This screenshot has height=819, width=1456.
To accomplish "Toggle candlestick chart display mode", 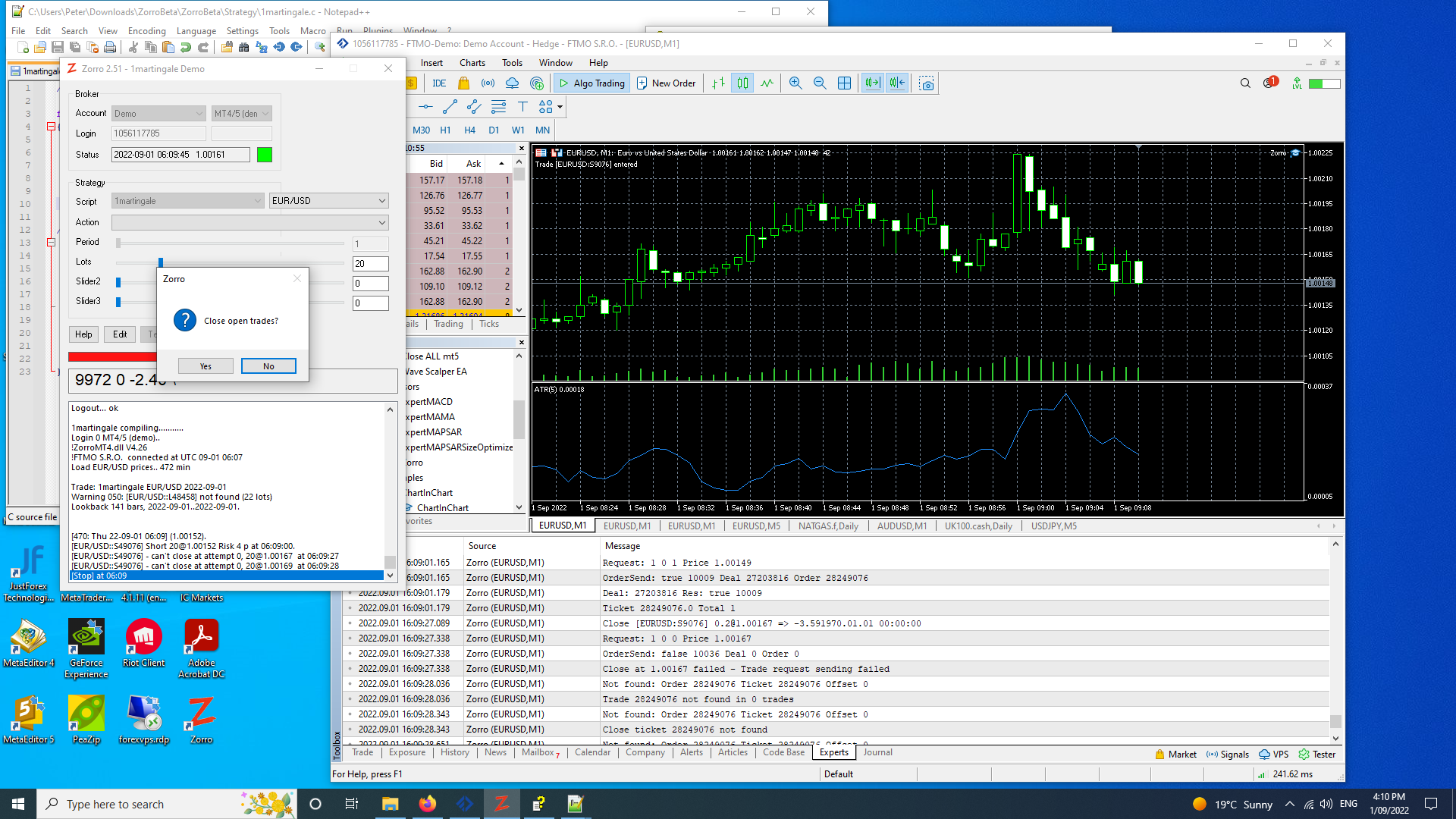I will tap(742, 83).
